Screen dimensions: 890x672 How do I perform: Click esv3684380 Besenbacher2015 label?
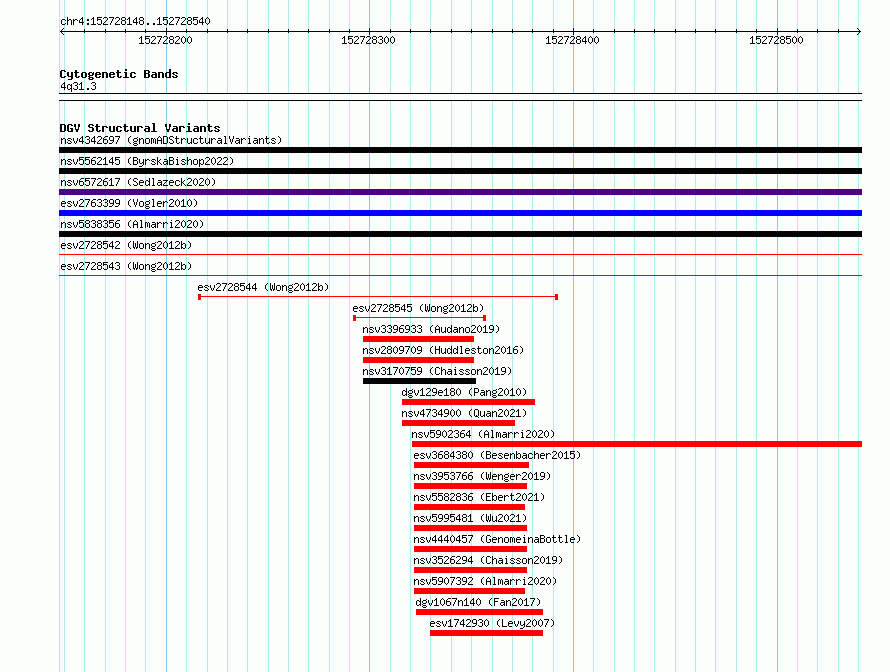click(x=497, y=455)
